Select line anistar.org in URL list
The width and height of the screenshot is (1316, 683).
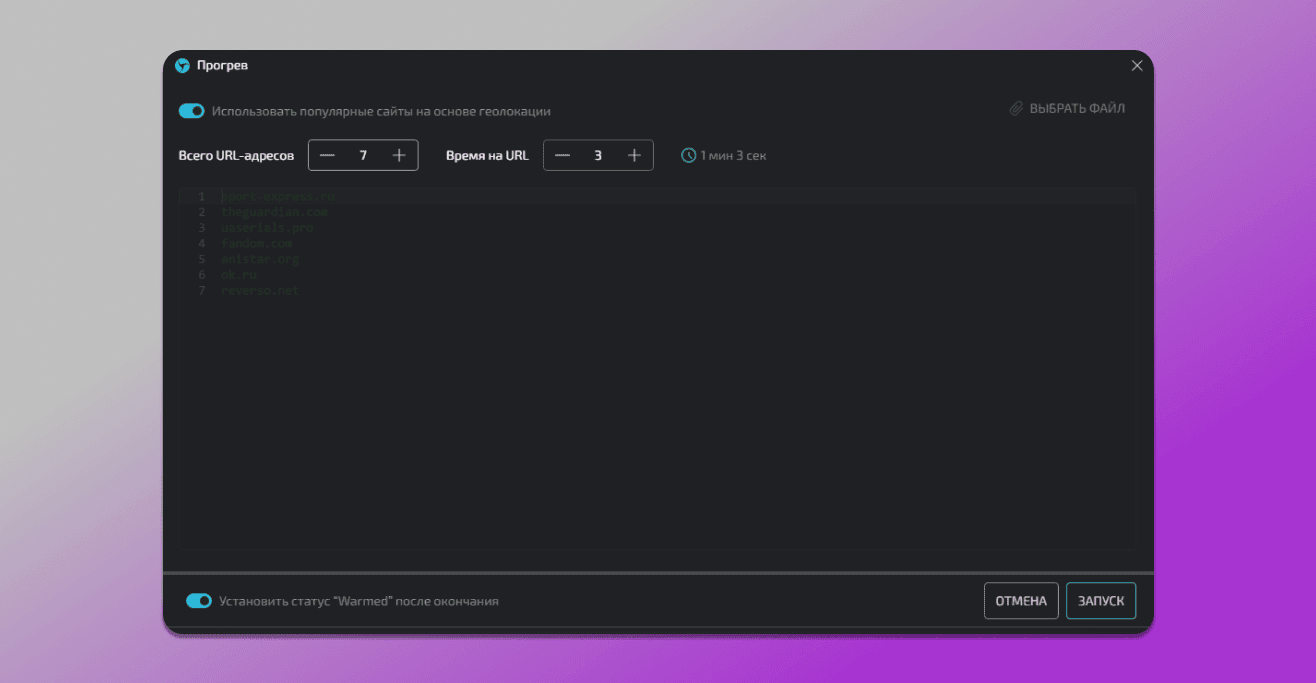point(260,259)
